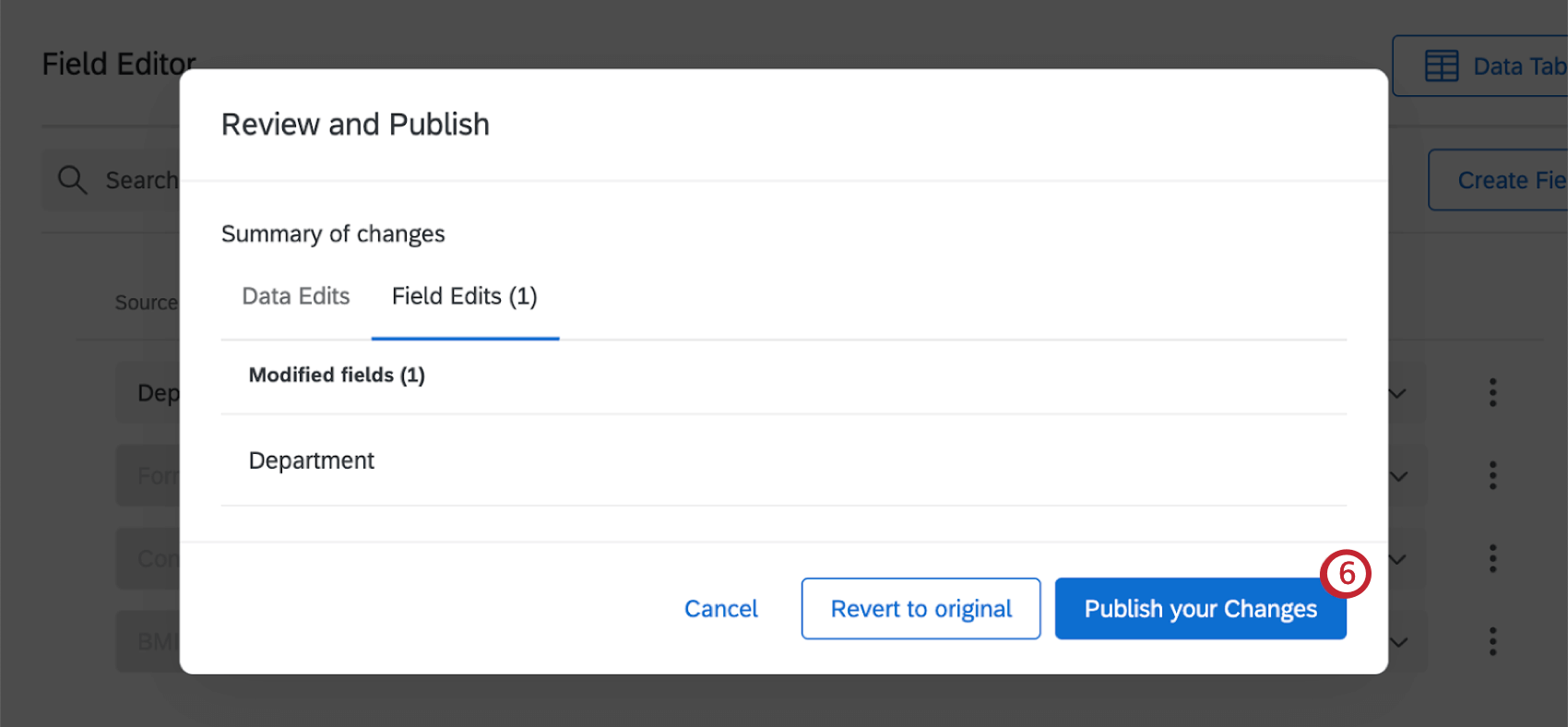Click the Data Table grid icon
This screenshot has width=1568, height=727.
tap(1442, 66)
